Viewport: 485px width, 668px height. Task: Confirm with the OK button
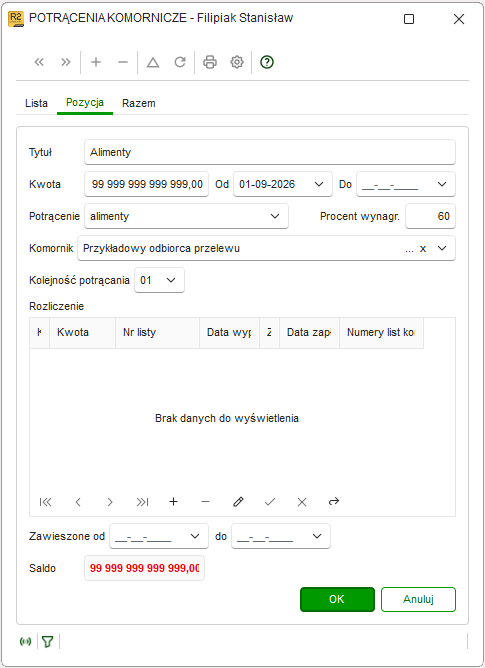pyautogui.click(x=337, y=599)
